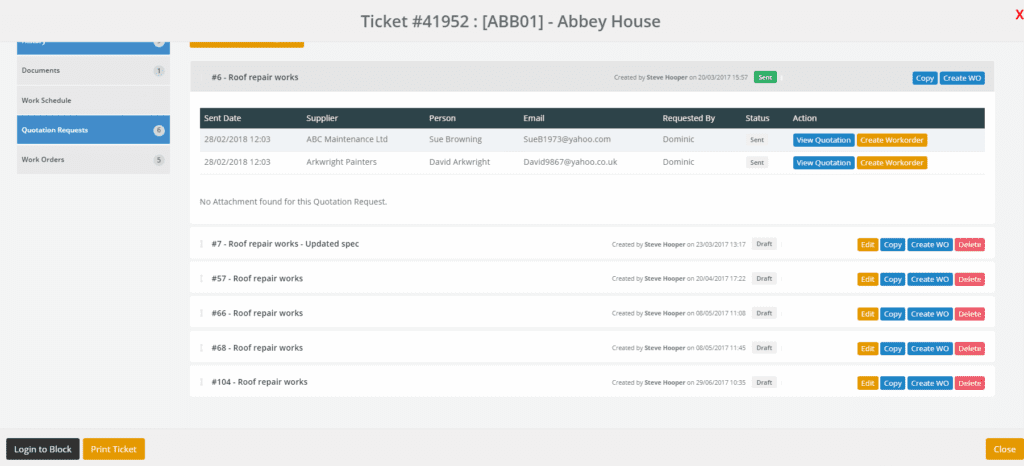Delete quotation request #68
Viewport: 1024px width, 466px height.
tap(969, 348)
